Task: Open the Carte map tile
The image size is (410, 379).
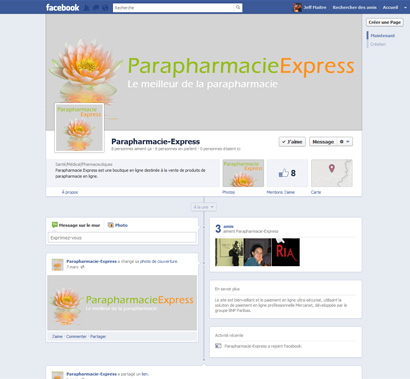Action: (332, 173)
